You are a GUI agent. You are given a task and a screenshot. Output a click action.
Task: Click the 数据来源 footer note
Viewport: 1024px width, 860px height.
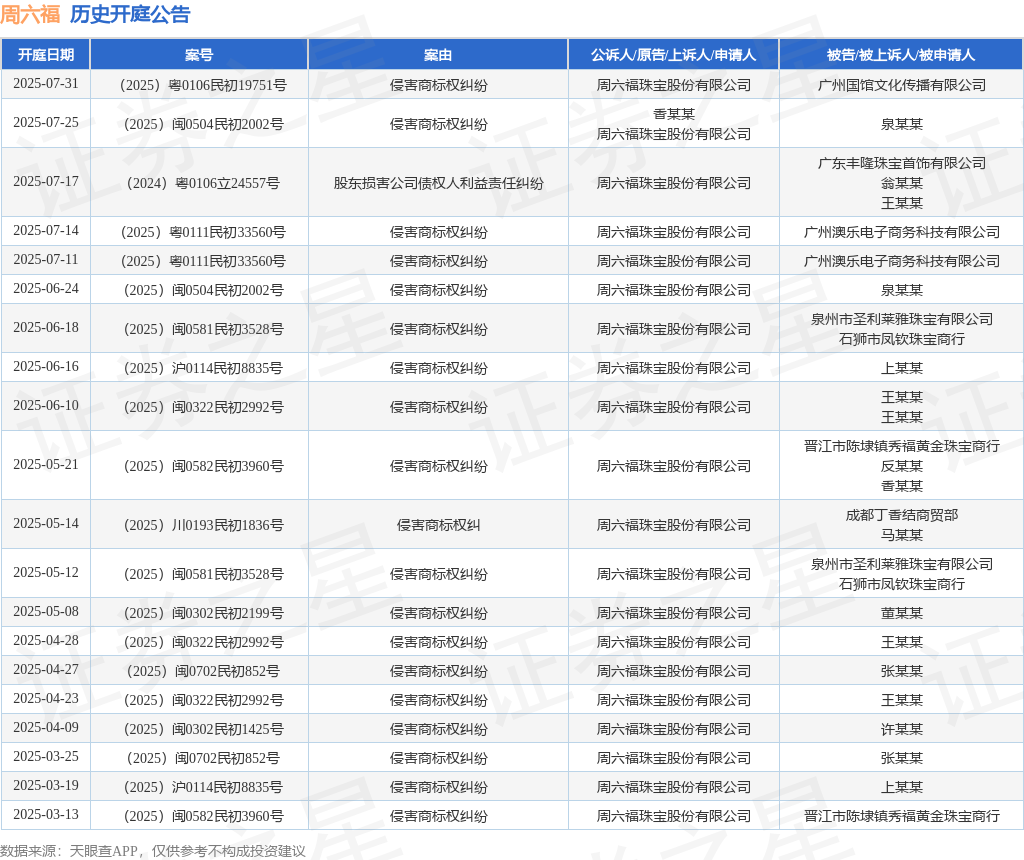153,851
